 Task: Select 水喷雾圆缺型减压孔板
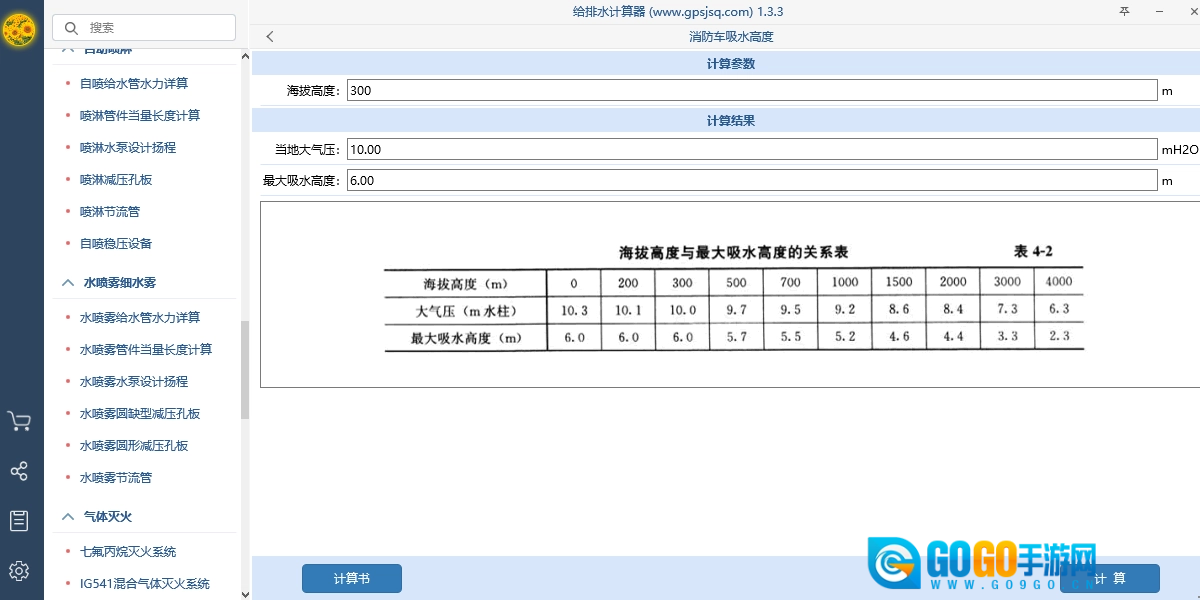point(140,414)
